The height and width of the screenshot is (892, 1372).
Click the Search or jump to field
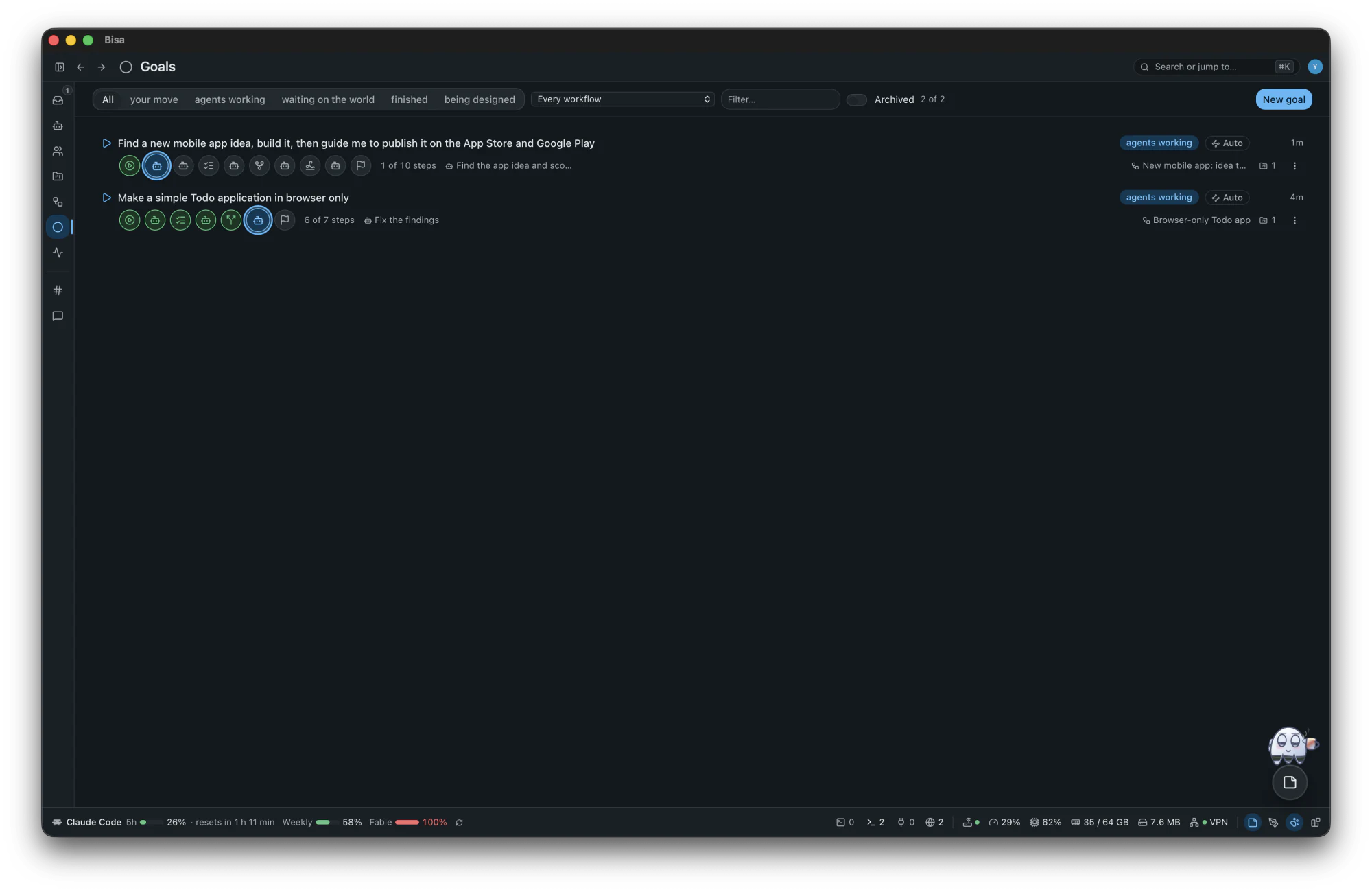1215,67
